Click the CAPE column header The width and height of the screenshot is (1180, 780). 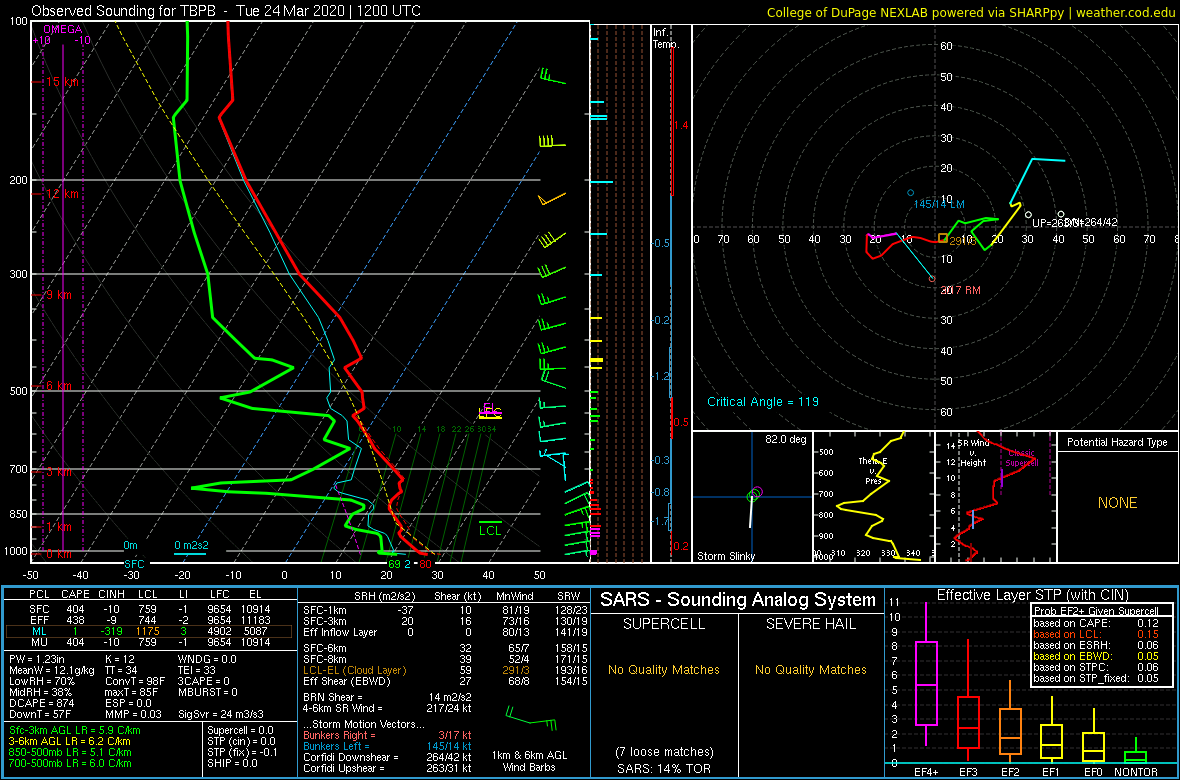[x=75, y=596]
